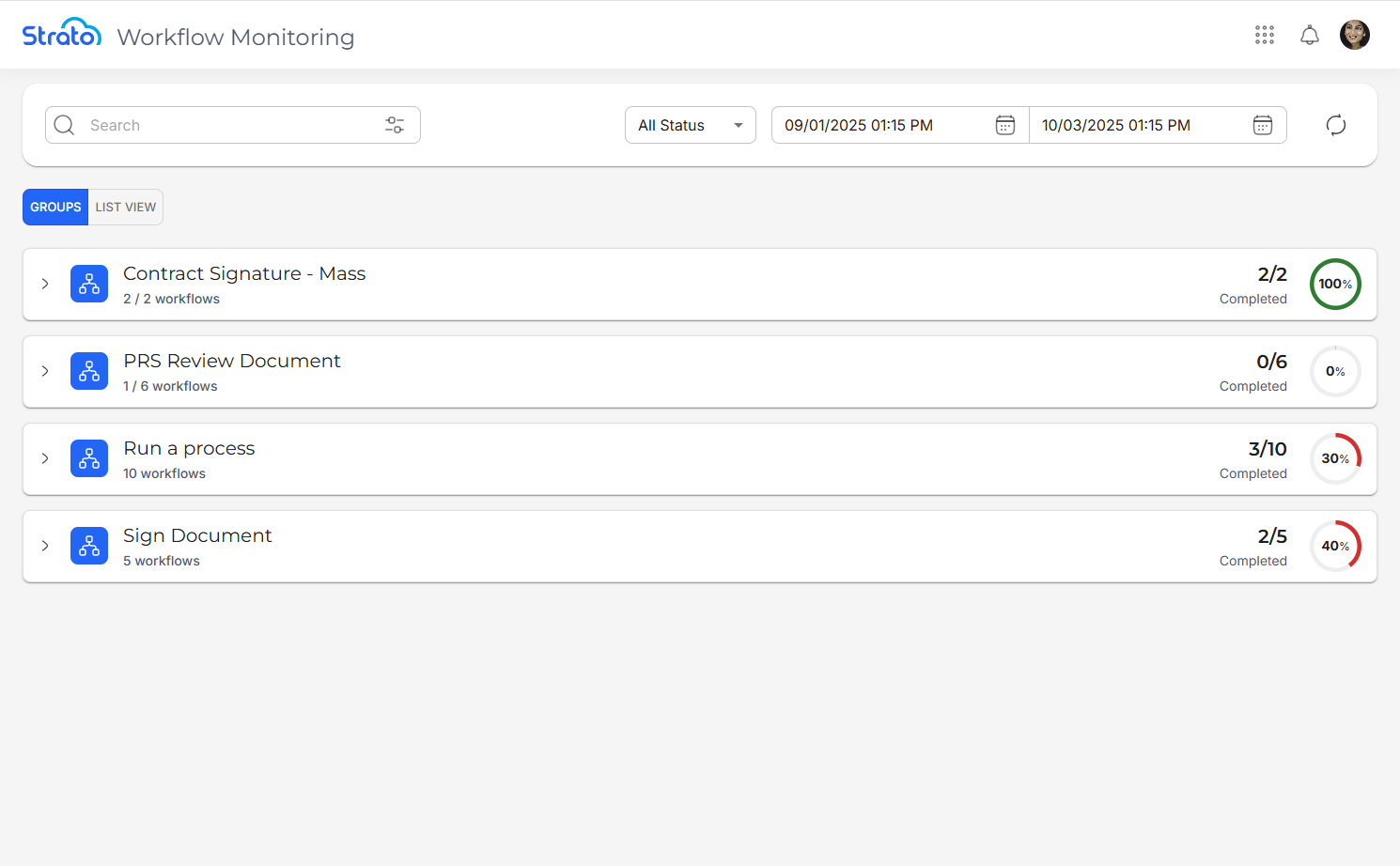Expand the Sign Document group
1400x866 pixels.
pos(45,546)
